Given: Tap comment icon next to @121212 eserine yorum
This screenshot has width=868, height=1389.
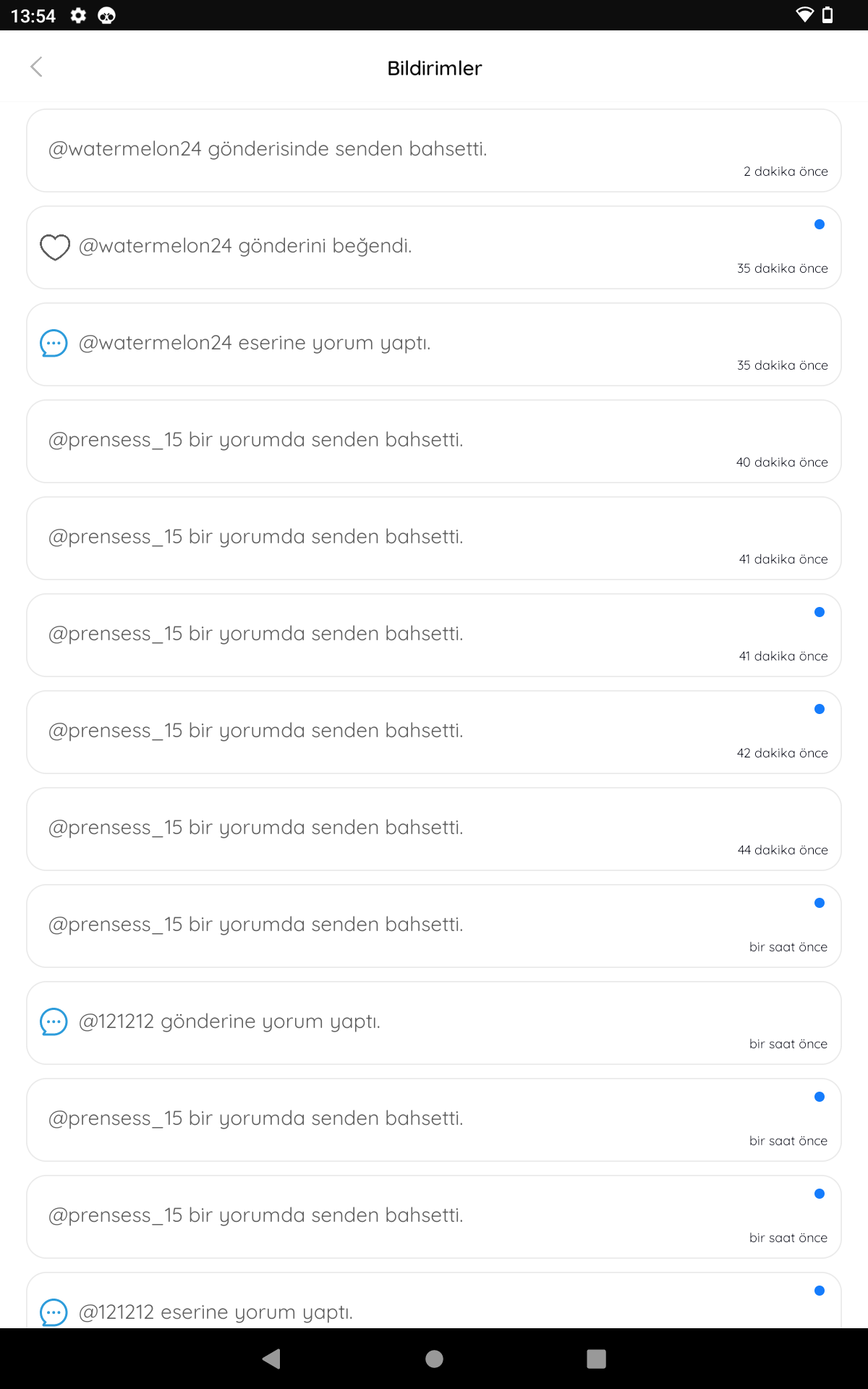Looking at the screenshot, I should tap(54, 1313).
